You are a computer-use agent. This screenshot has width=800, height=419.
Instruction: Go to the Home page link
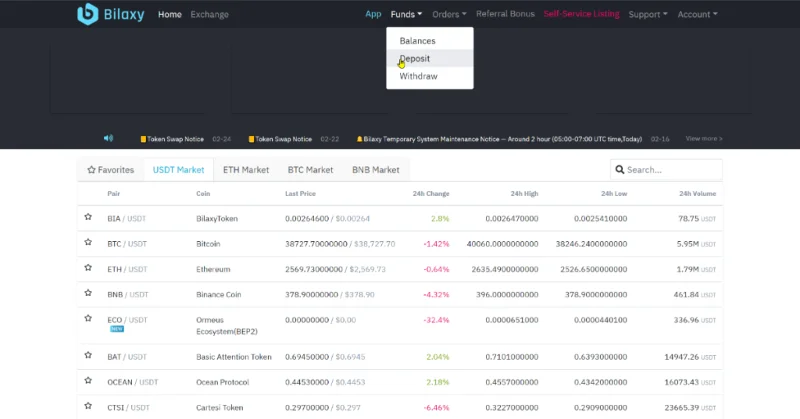pos(170,14)
